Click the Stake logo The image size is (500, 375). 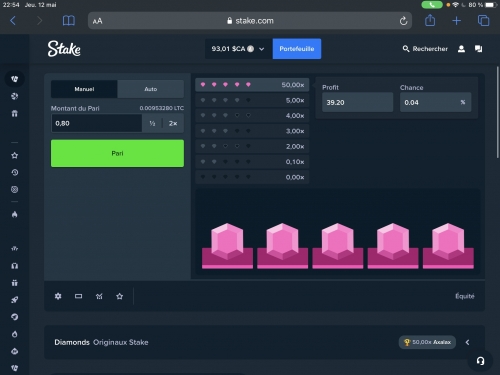[x=64, y=49]
